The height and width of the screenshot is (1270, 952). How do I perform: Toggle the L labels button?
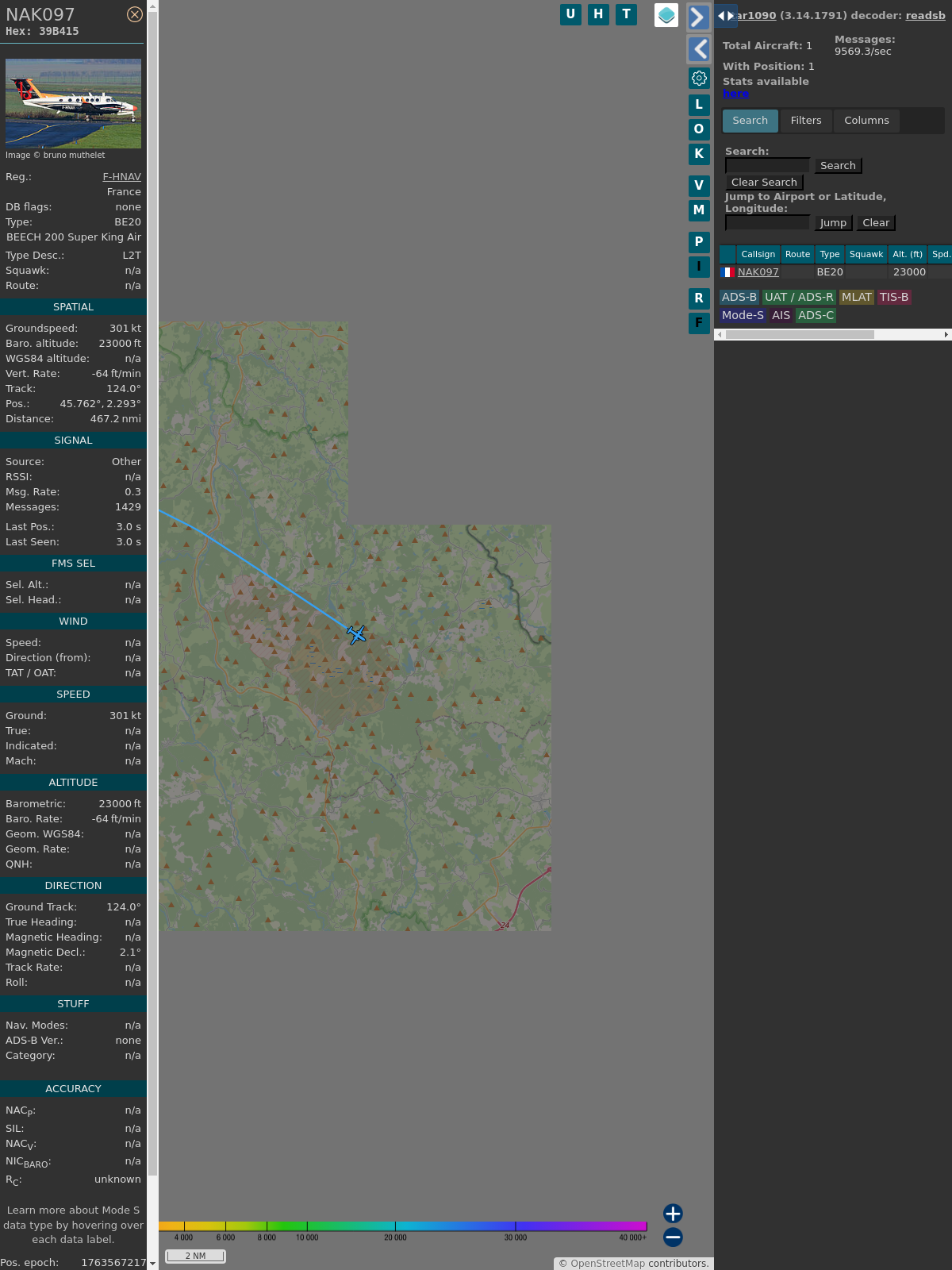click(x=699, y=104)
